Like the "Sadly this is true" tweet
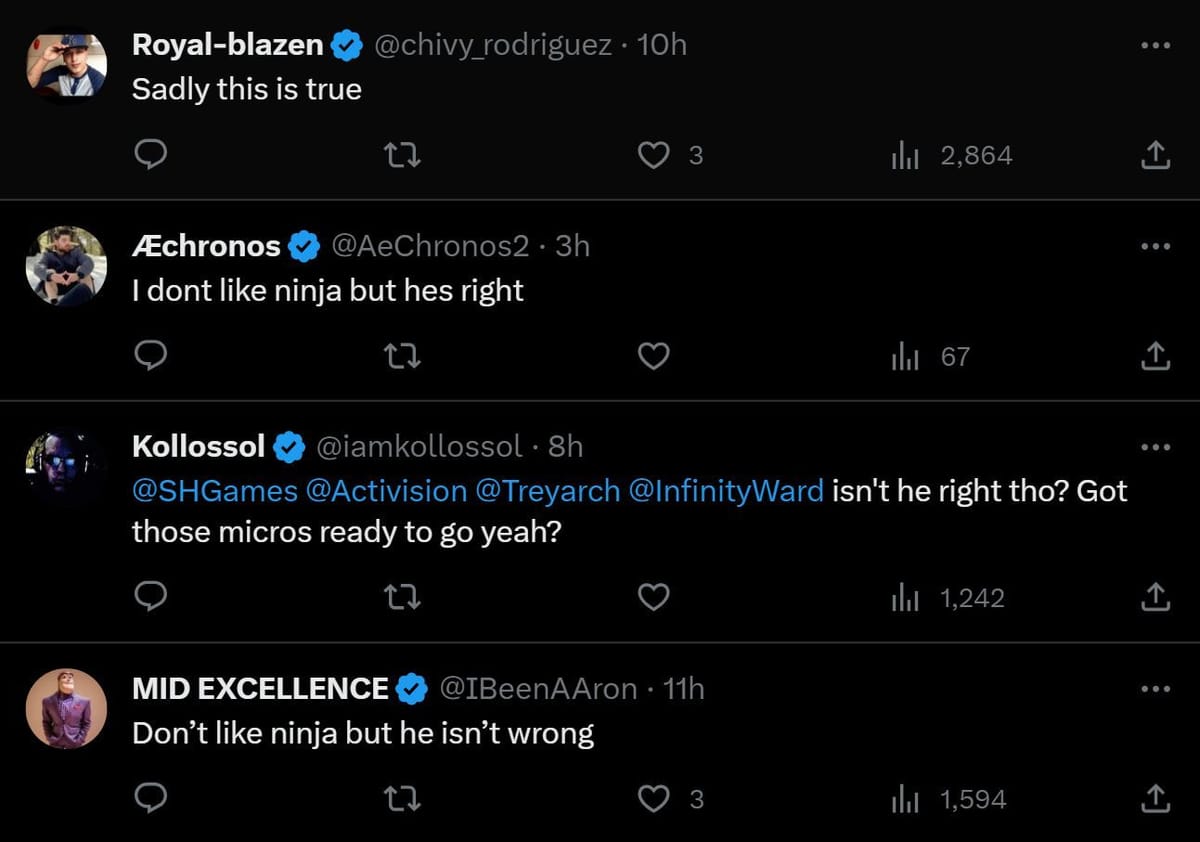 click(654, 155)
